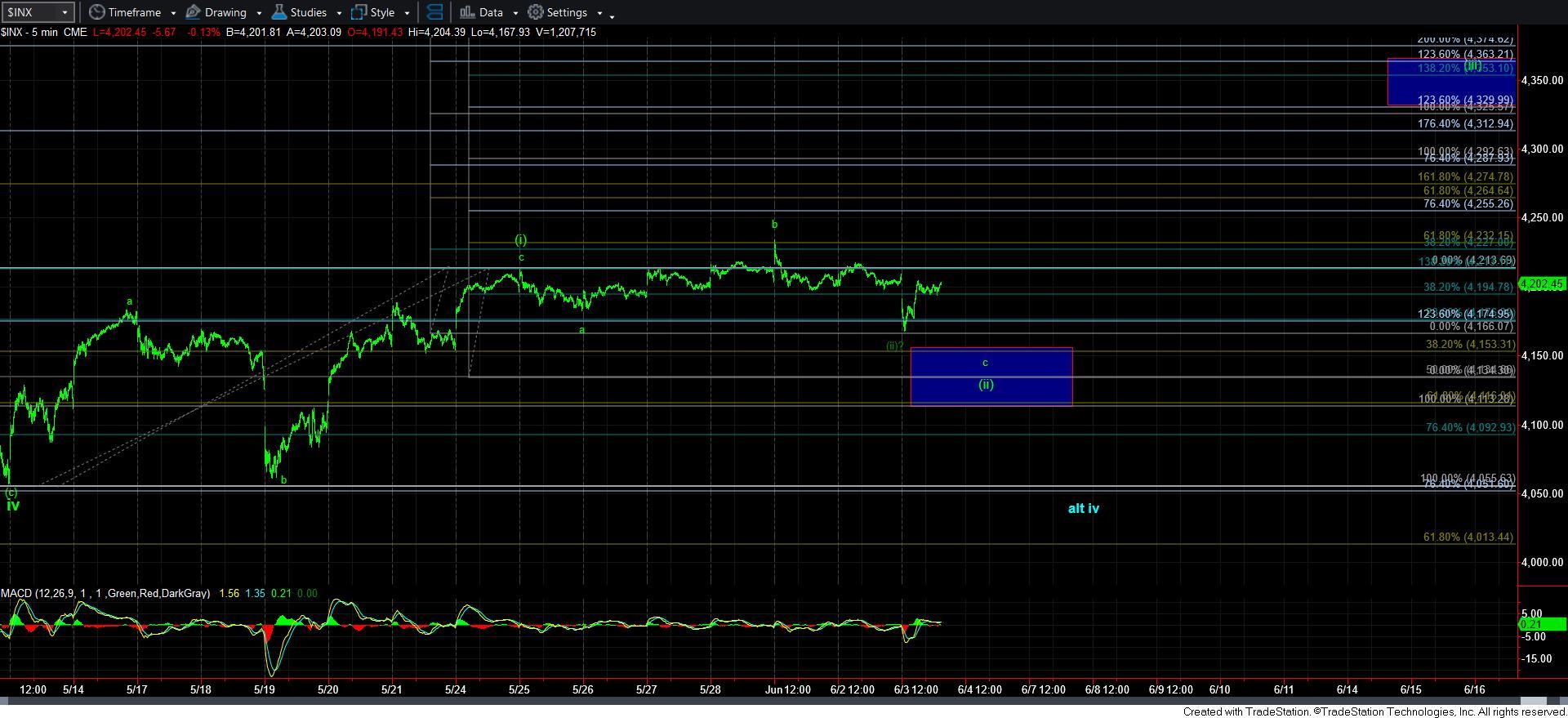Click the 4,100.00 price axis label
This screenshot has height=718, width=1568.
(x=1542, y=425)
